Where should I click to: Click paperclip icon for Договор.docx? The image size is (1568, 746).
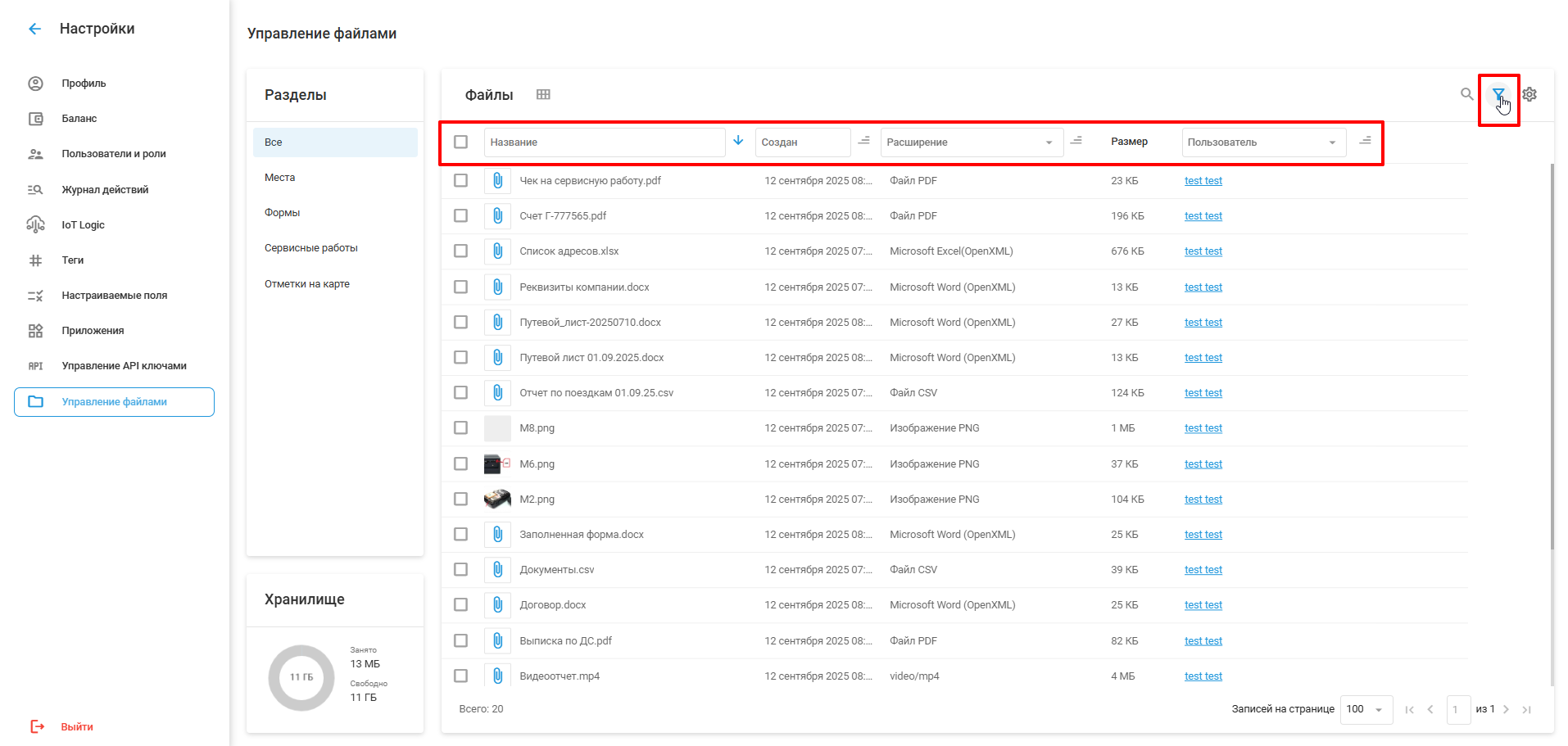(497, 605)
